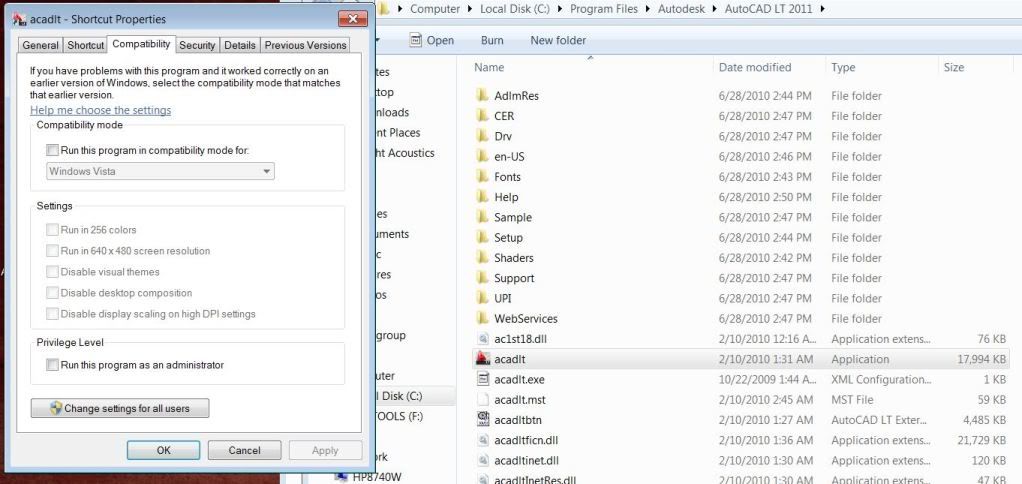Expand breadcrumb arrow after AutoCAD LT 2011
This screenshot has width=1022, height=484.
(x=823, y=9)
